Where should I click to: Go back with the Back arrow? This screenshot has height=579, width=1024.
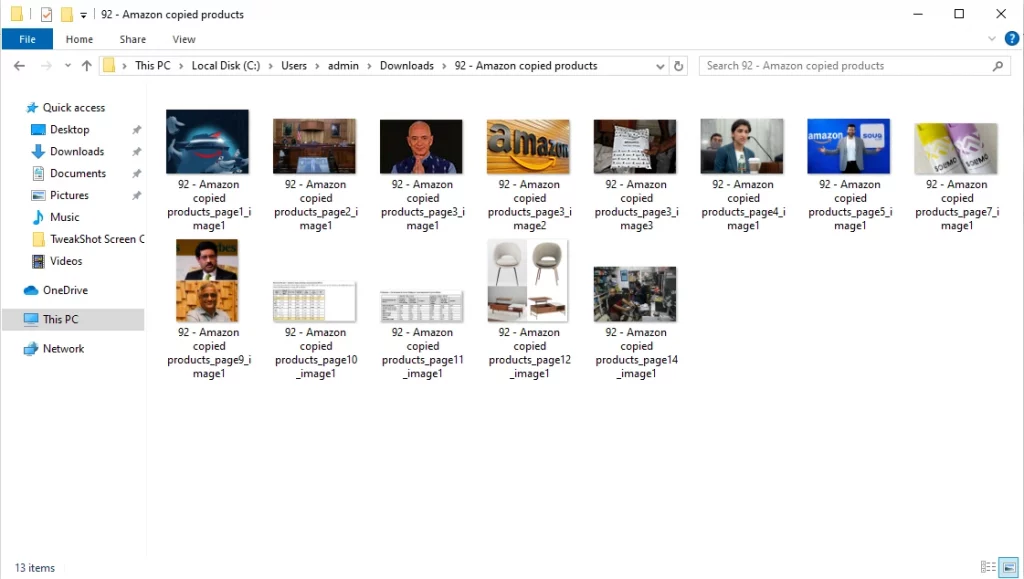pyautogui.click(x=20, y=66)
